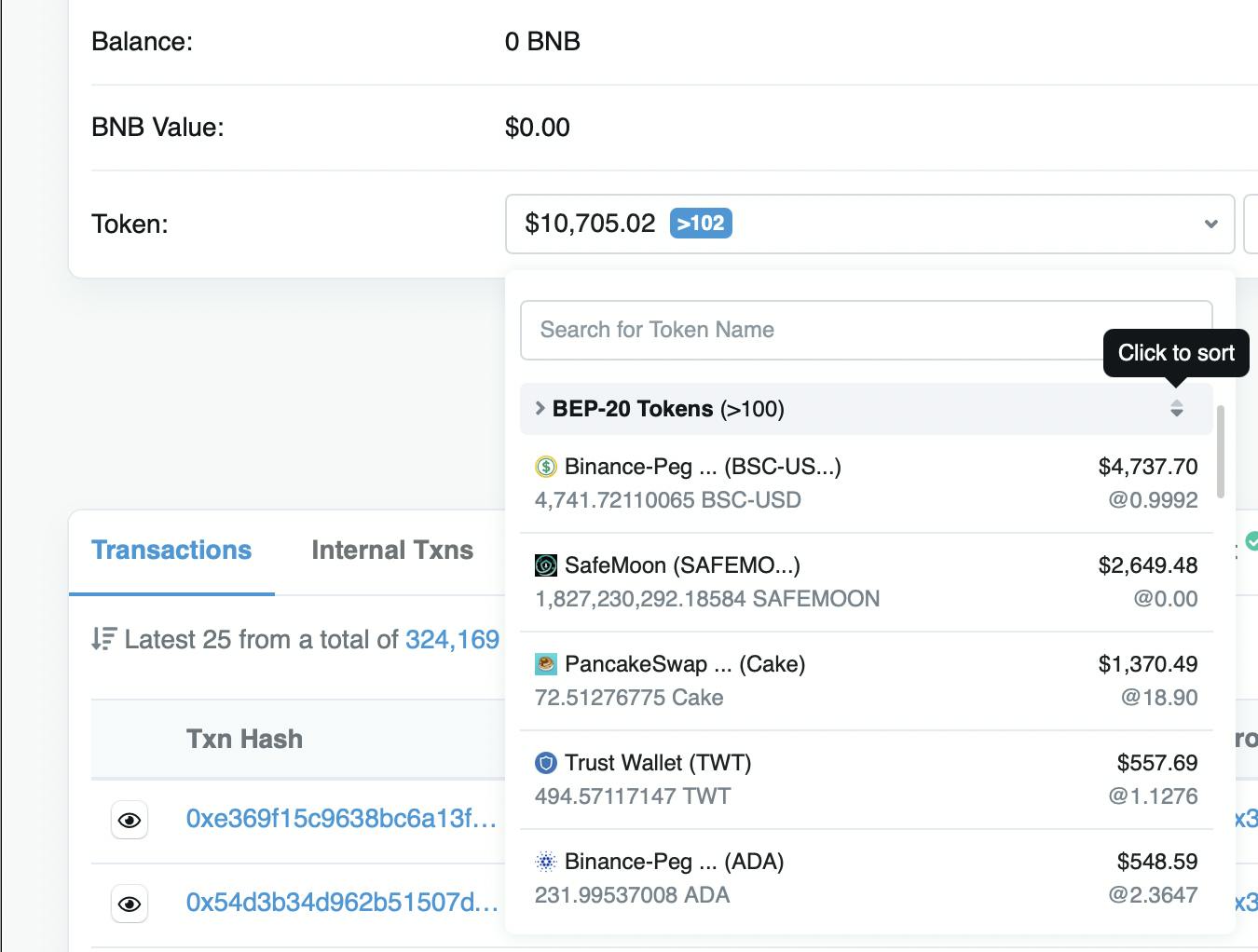The image size is (1258, 952).
Task: Sort tokens using the sort arrows icon
Action: 1177,408
